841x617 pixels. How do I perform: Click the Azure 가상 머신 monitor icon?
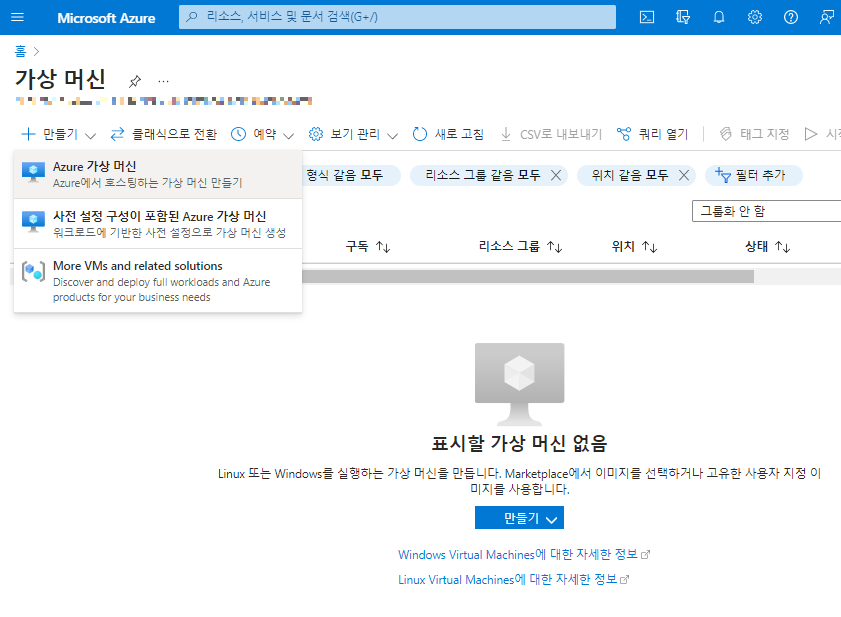point(33,172)
